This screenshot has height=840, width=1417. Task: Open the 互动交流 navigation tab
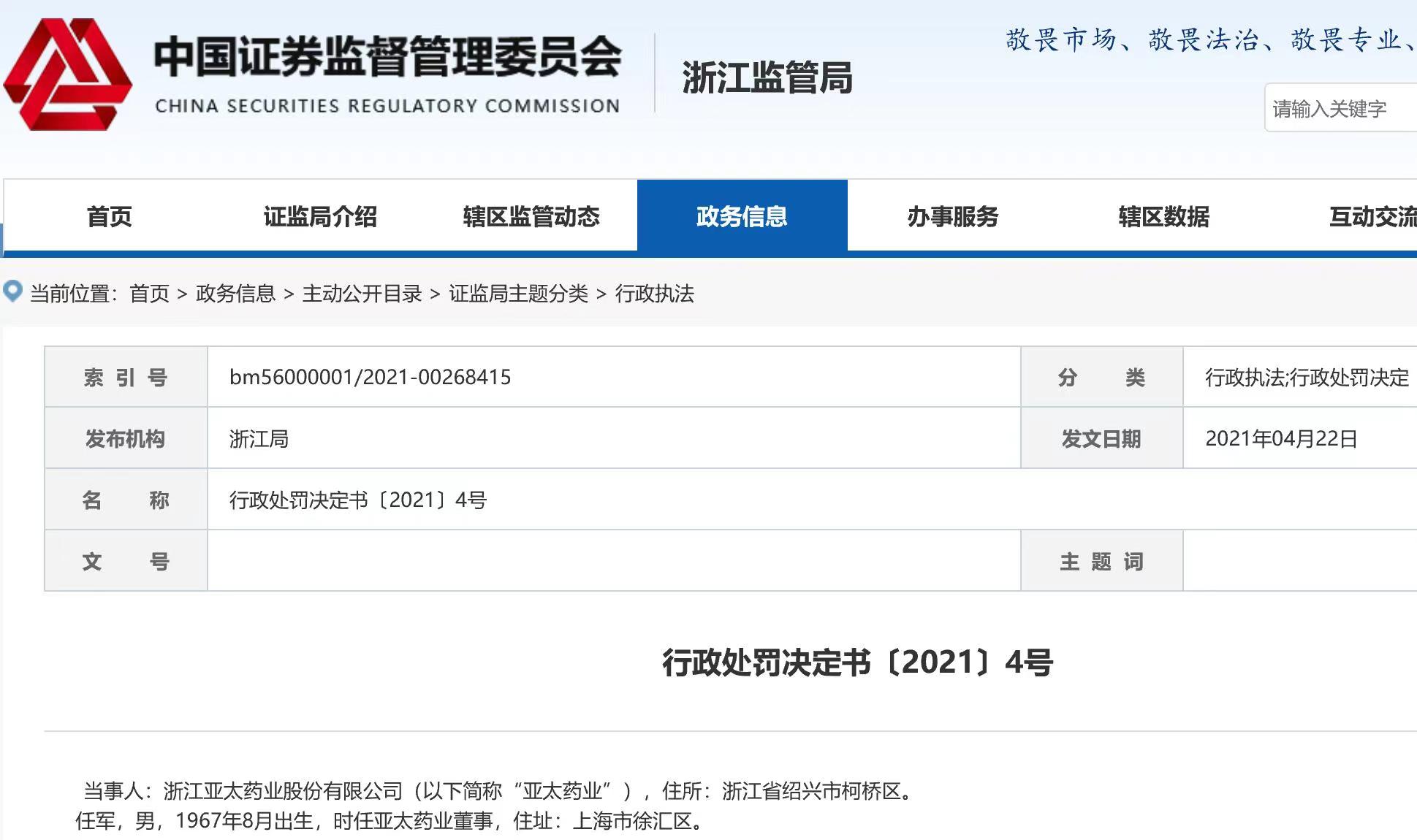pos(1372,216)
